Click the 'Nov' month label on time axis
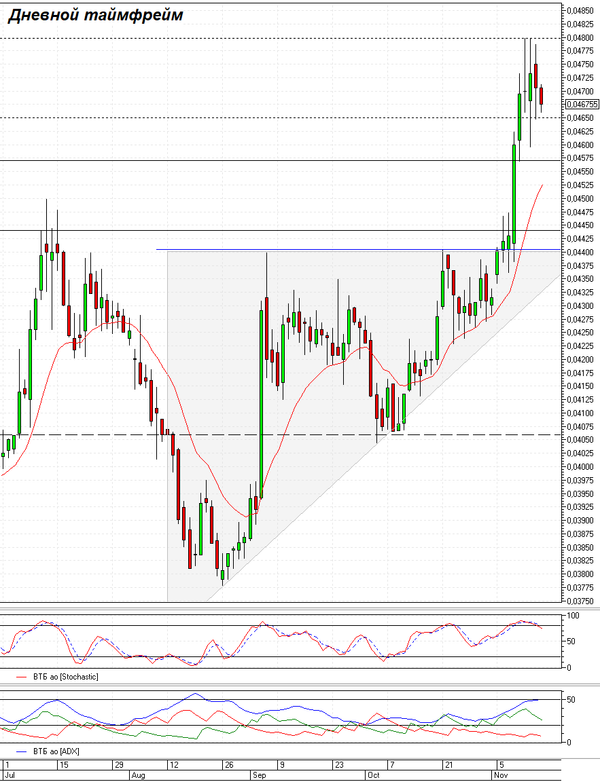 coord(500,776)
